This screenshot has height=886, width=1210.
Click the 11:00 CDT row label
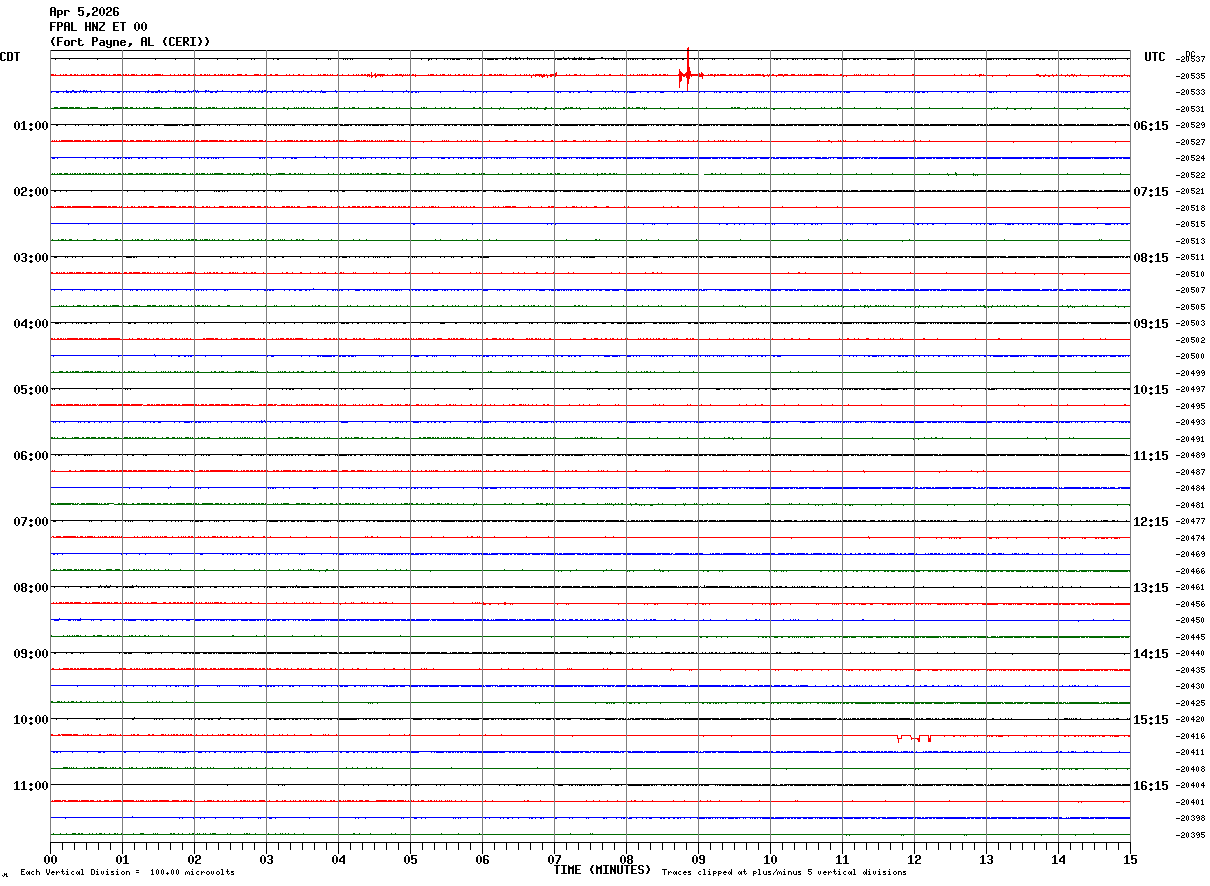(30, 786)
